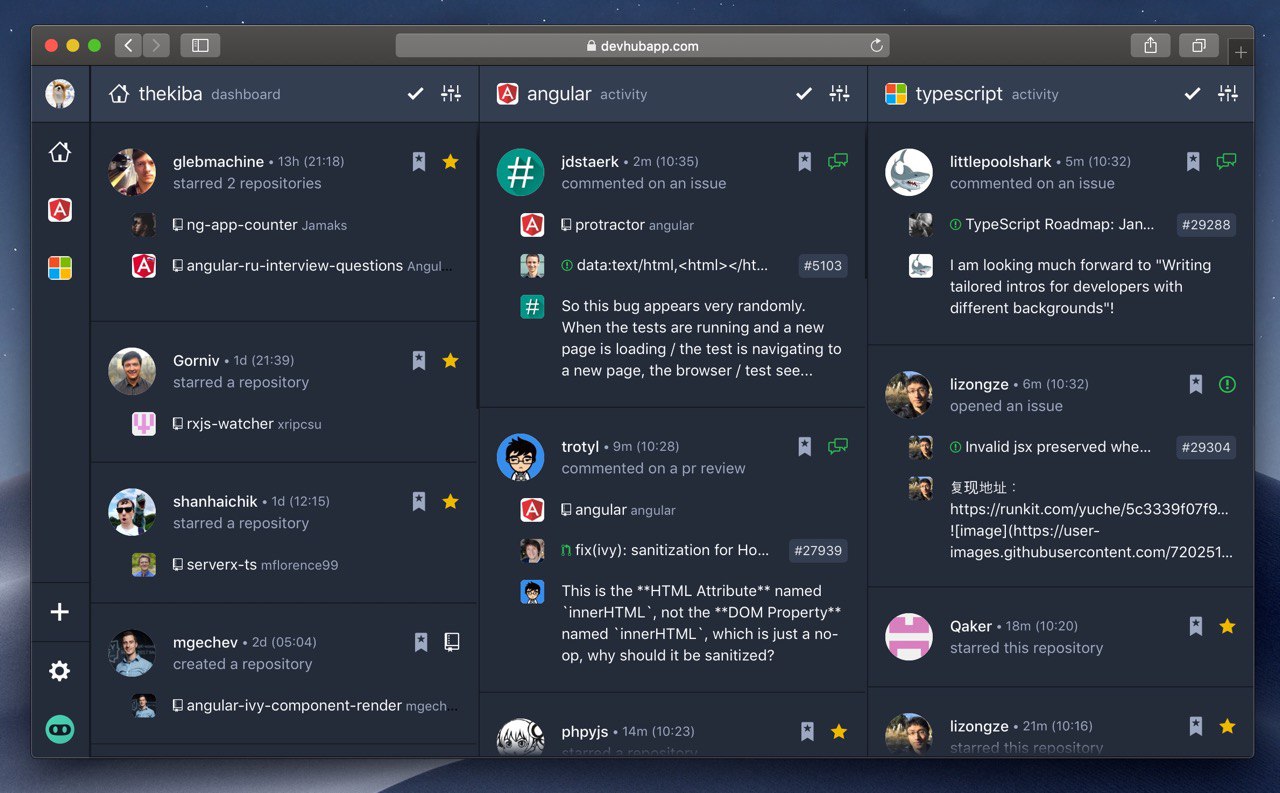Bookmark the littlepoolshark comment event

(1193, 161)
